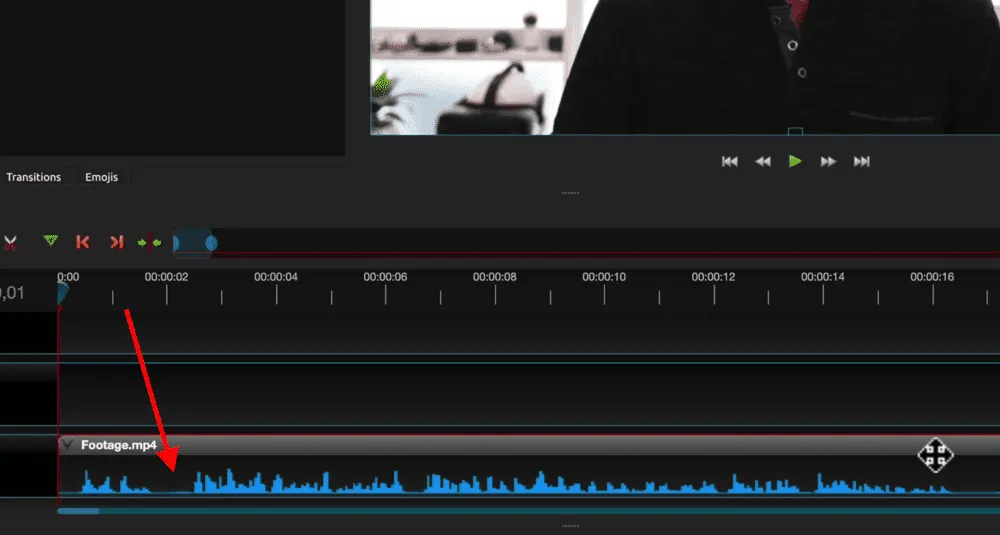Center timeline on the playhead
The image size is (1000, 535).
149,242
